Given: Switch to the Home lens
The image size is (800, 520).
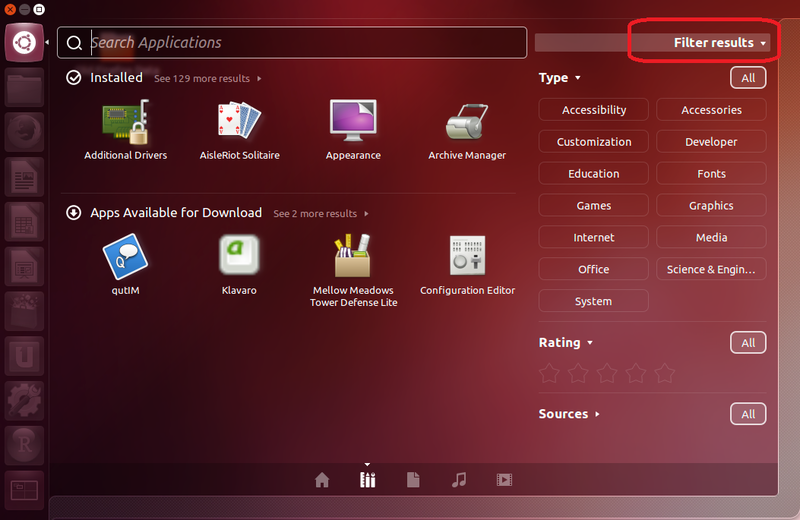Looking at the screenshot, I should tap(322, 480).
